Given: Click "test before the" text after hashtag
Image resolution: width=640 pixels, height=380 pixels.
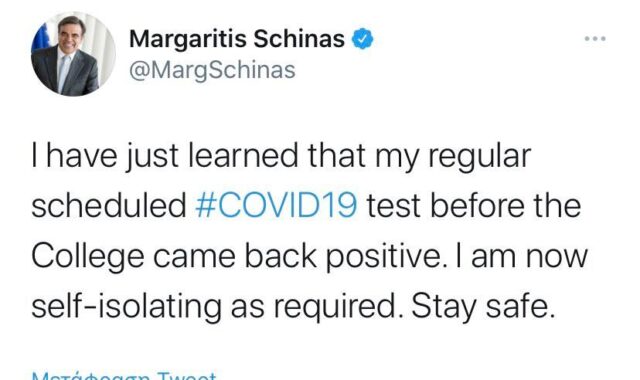Looking at the screenshot, I should pyautogui.click(x=474, y=206).
